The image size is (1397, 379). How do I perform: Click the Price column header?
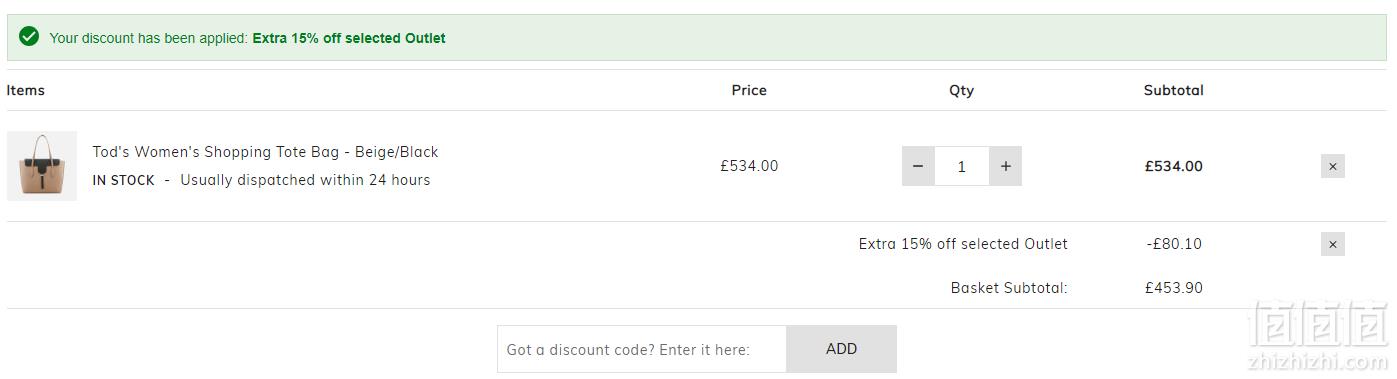749,90
